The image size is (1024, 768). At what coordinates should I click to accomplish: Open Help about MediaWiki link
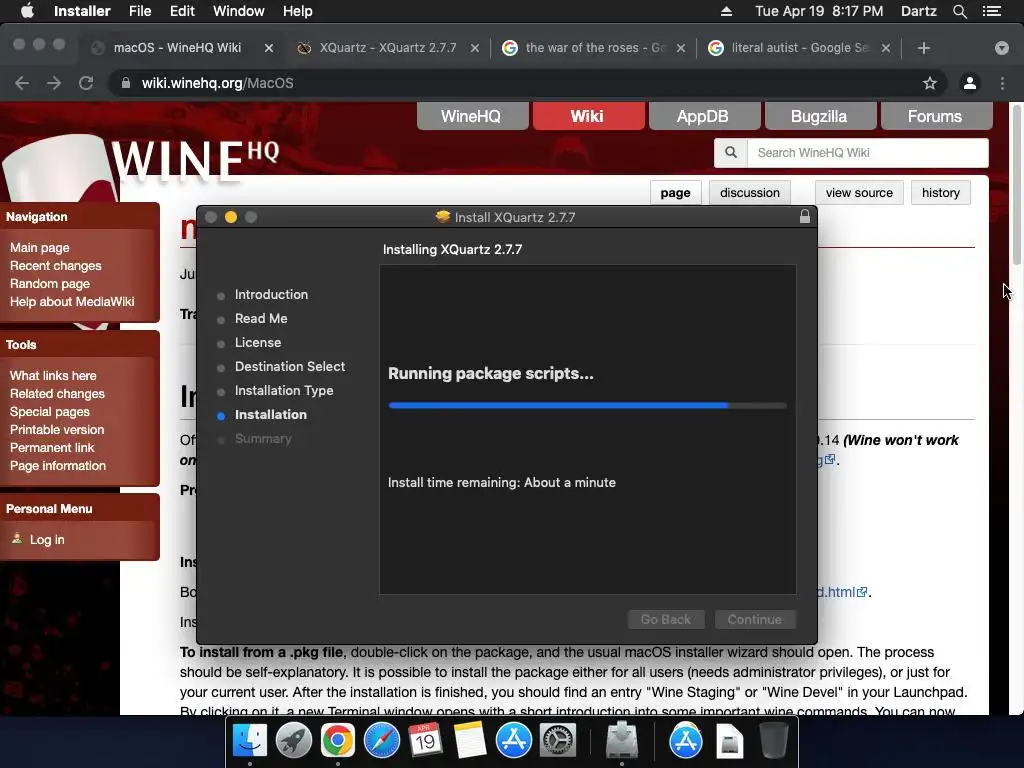point(72,302)
